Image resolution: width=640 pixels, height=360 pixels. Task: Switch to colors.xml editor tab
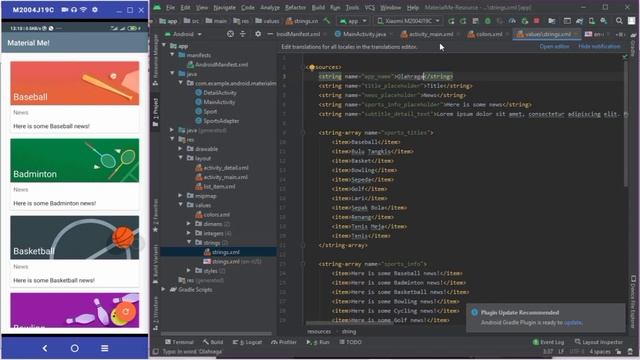click(486, 34)
